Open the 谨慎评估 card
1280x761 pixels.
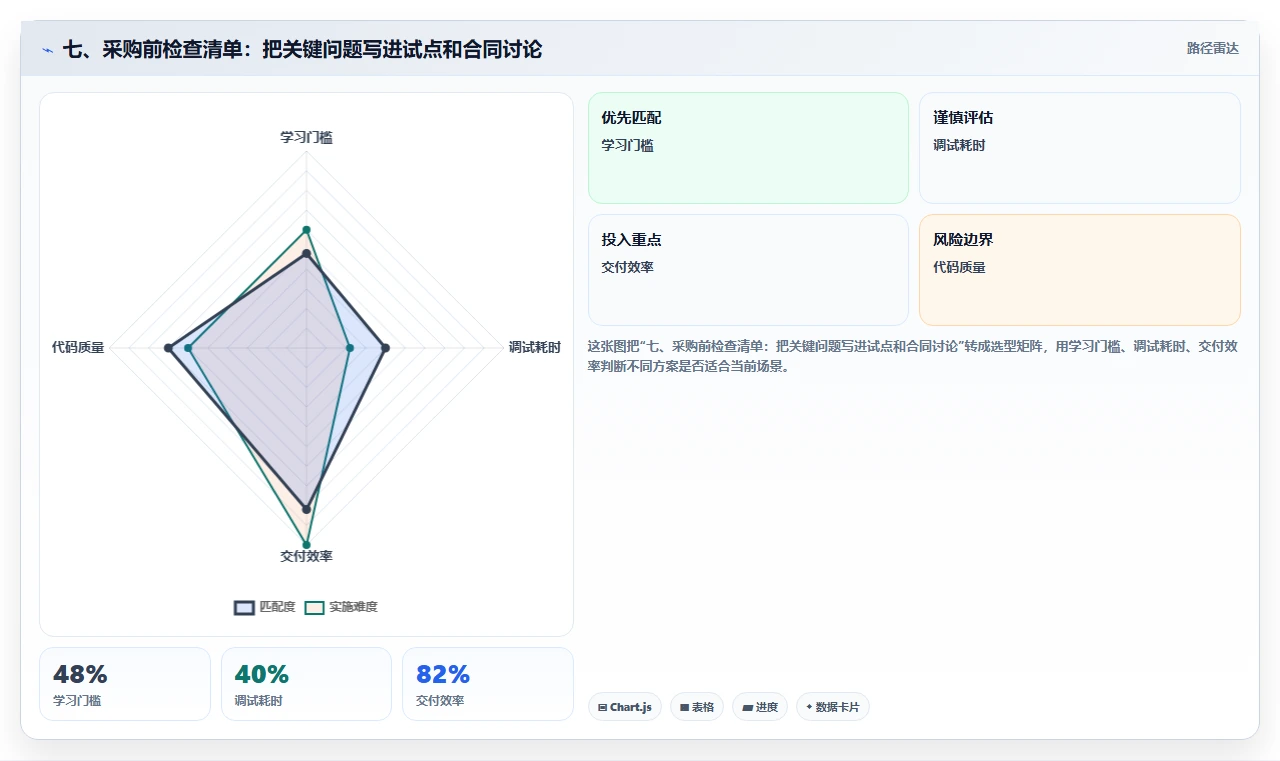[1079, 148]
